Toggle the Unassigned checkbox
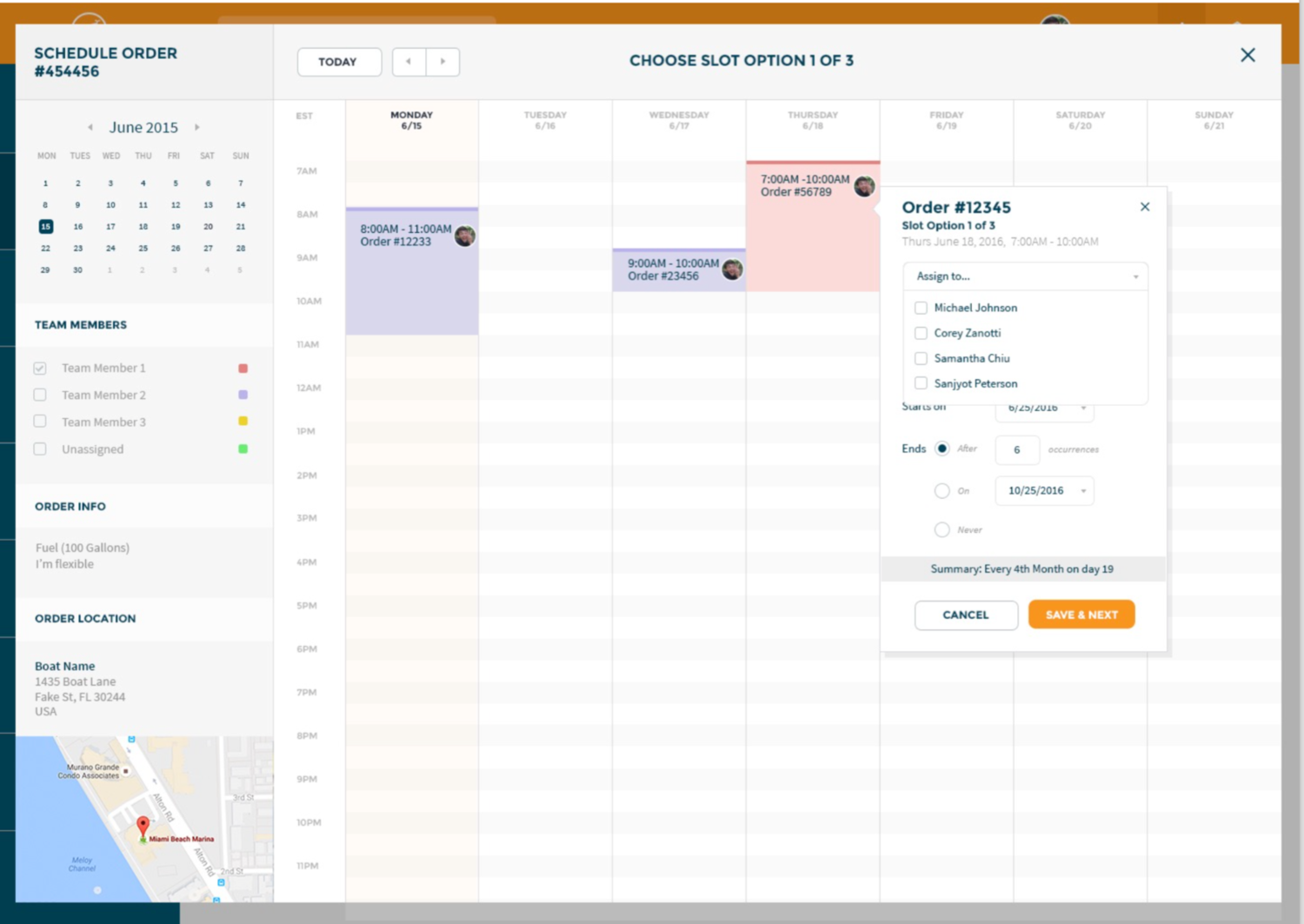1304x924 pixels. 40,449
